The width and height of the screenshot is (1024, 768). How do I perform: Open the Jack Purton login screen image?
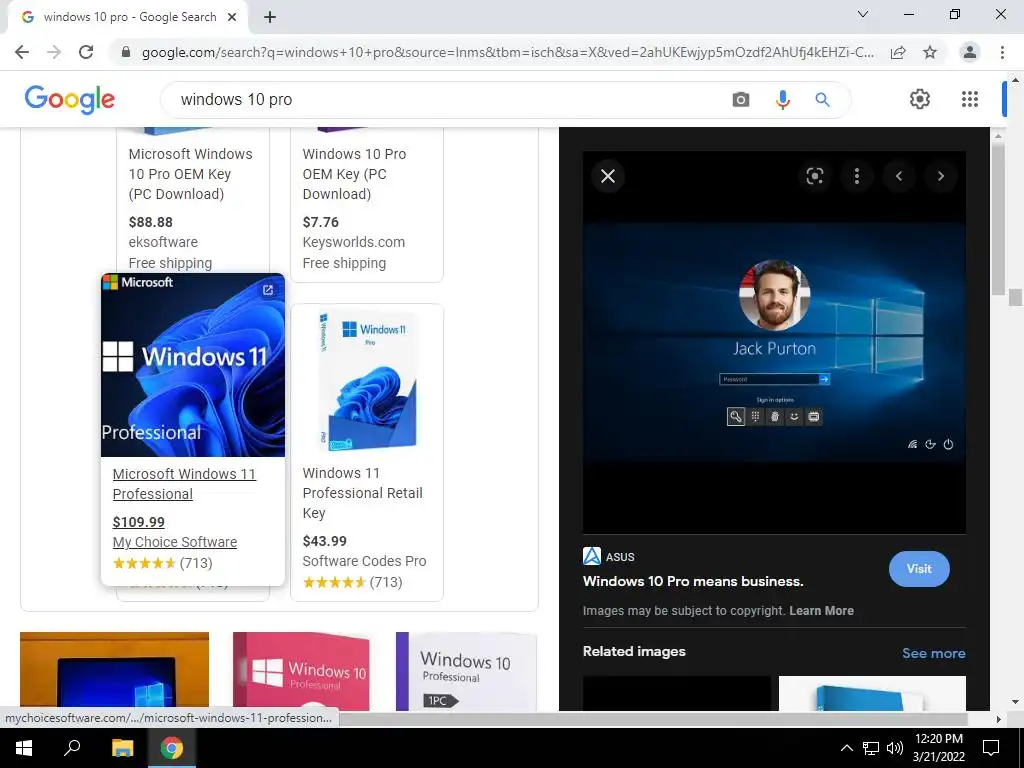774,342
